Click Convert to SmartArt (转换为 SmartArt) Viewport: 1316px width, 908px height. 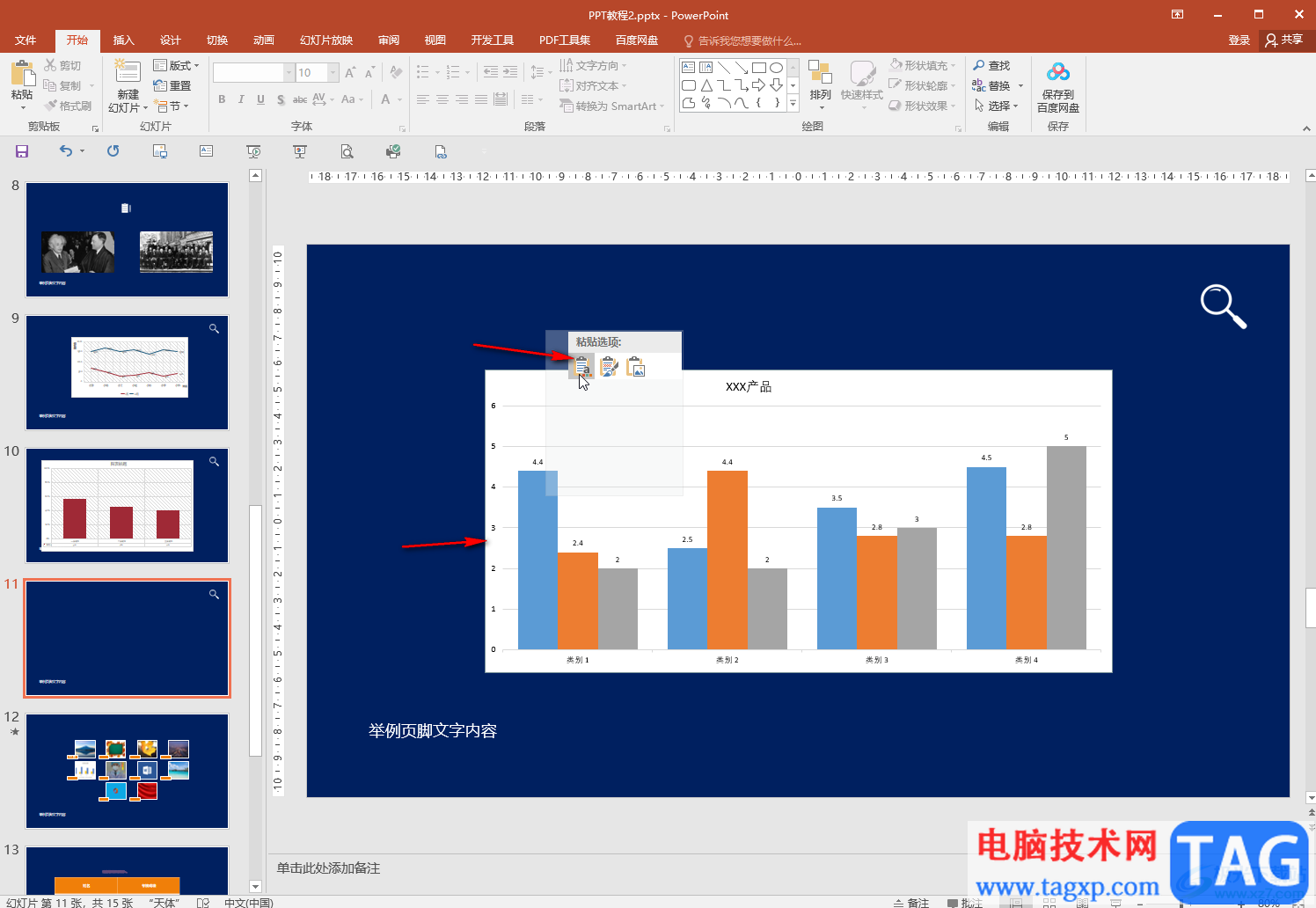pos(612,106)
